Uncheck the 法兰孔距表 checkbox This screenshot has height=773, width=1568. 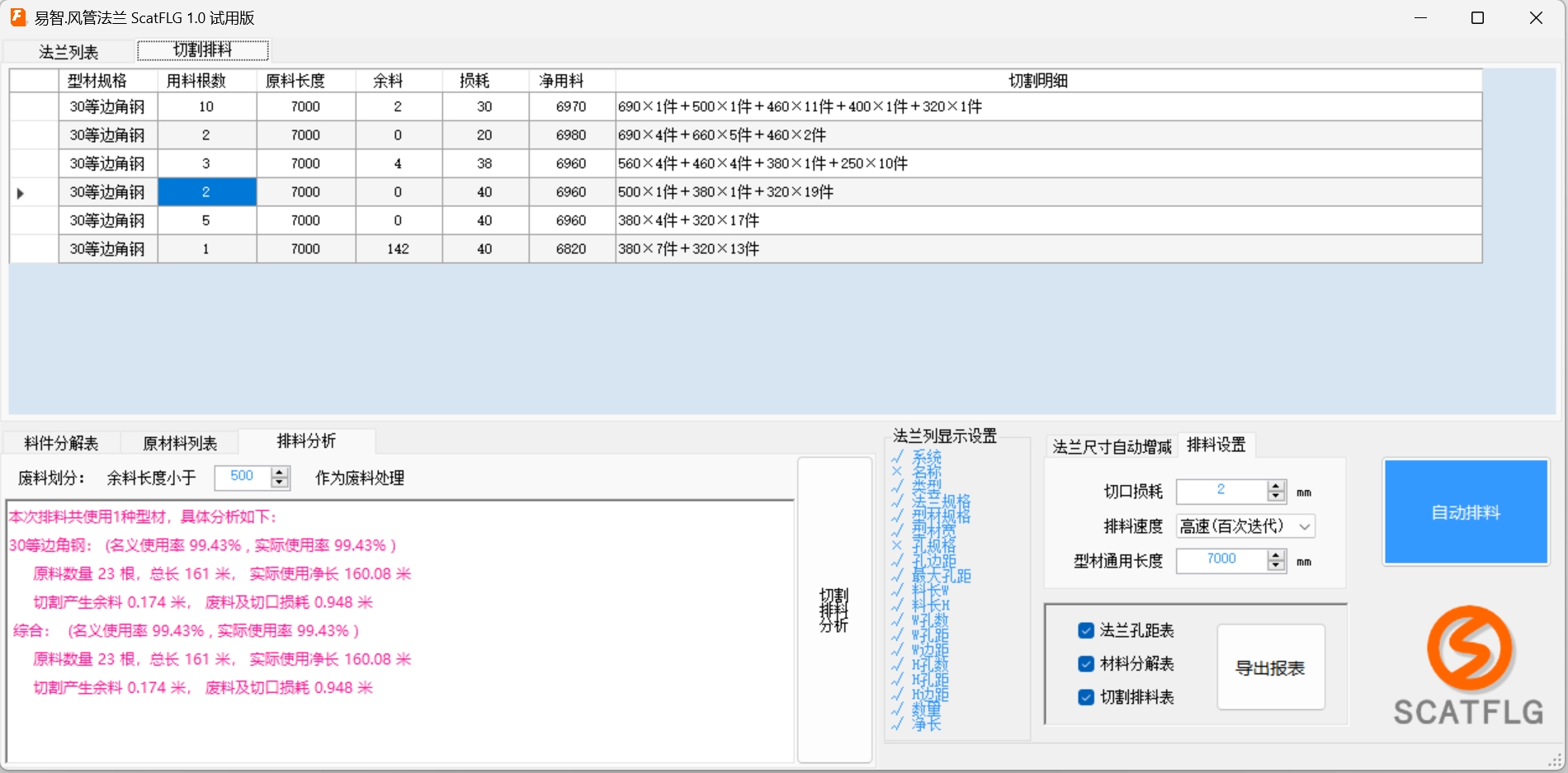point(1086,630)
